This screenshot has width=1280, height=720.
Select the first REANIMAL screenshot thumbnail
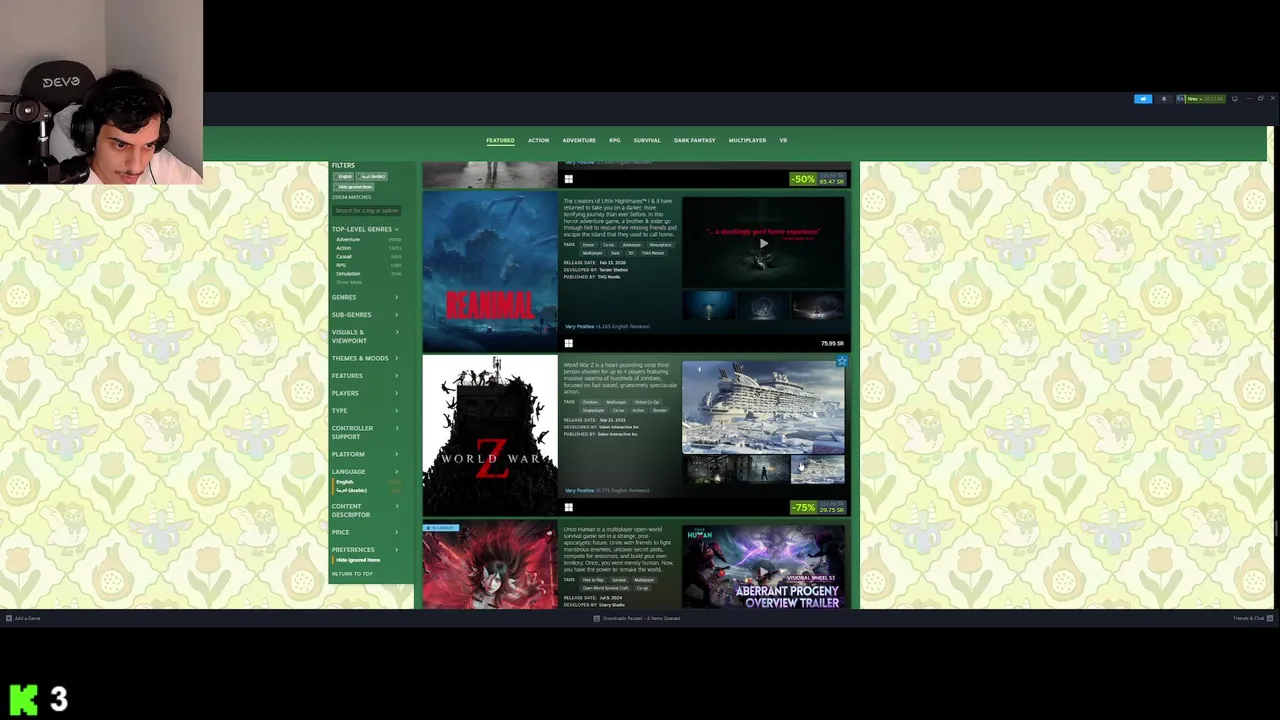pyautogui.click(x=708, y=305)
